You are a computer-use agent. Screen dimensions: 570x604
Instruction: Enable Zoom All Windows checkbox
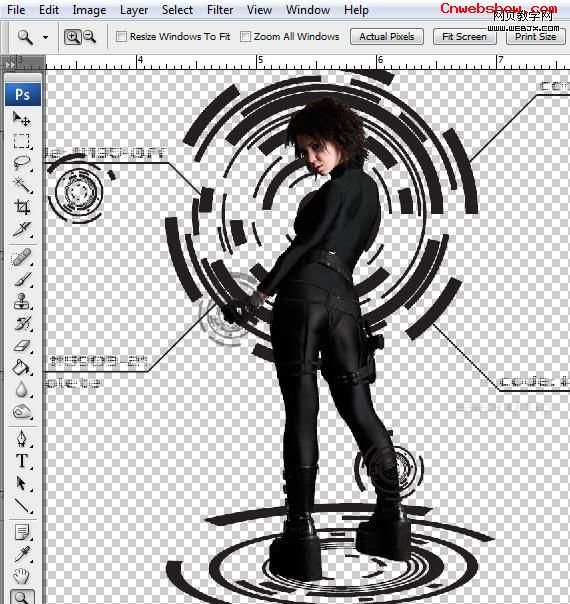[x=245, y=37]
